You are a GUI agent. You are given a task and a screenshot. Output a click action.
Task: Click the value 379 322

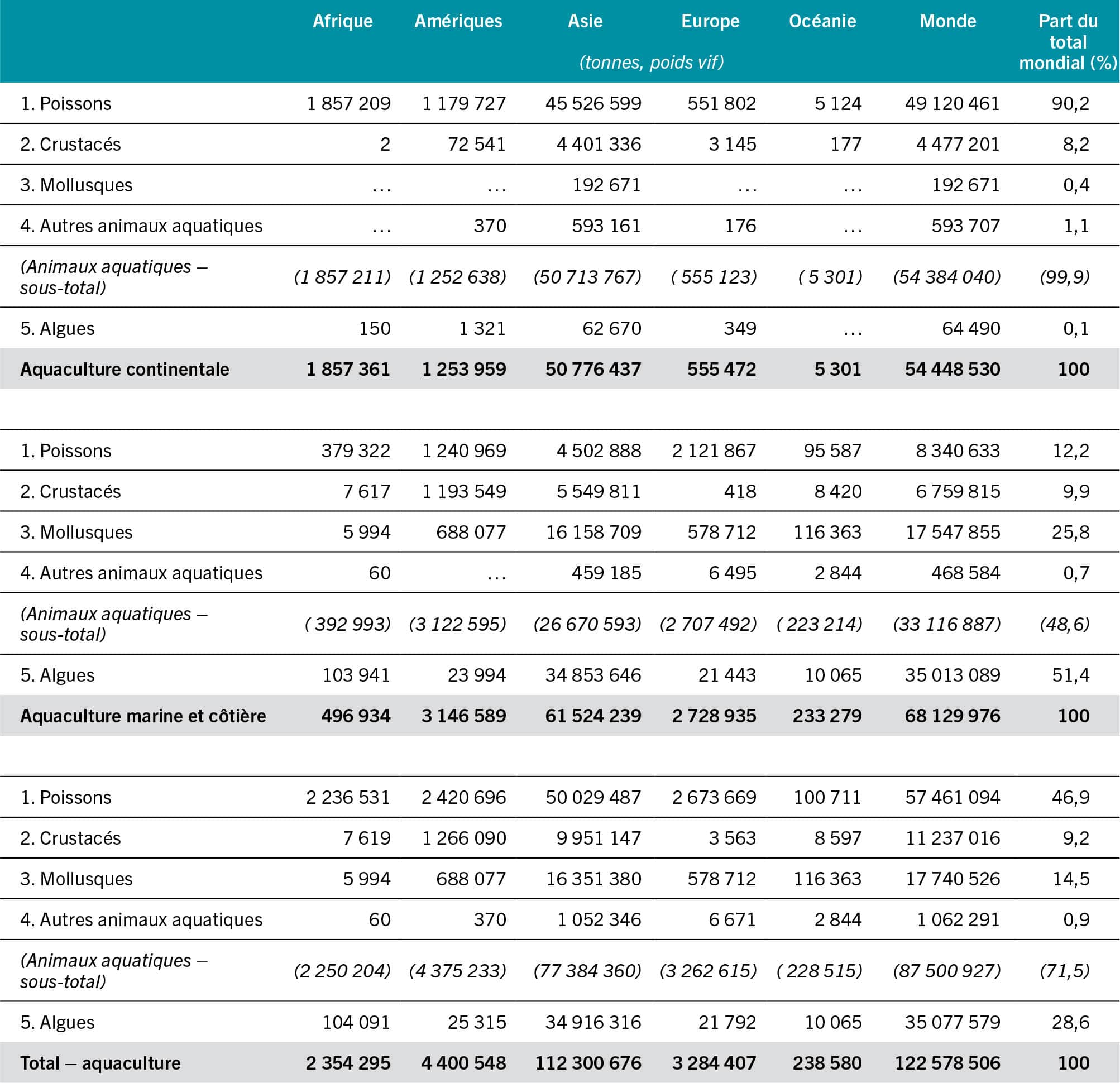(x=356, y=451)
